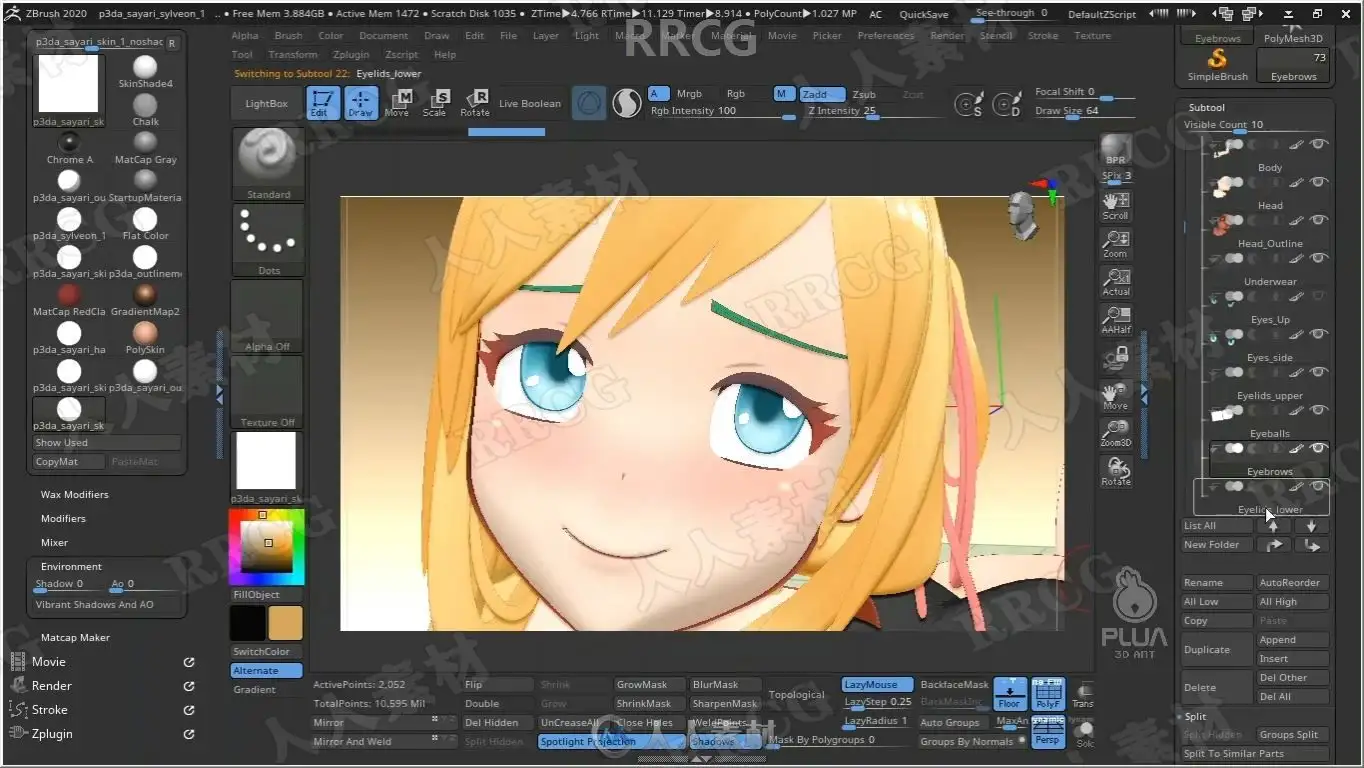
Task: Select the Move transform tool icon
Action: tap(399, 102)
